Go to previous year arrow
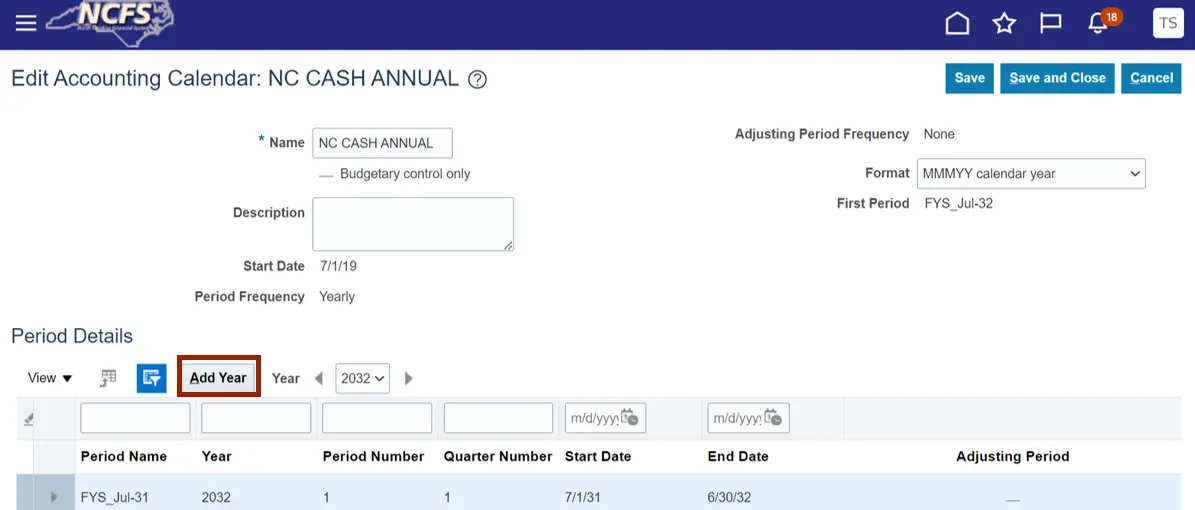 319,378
